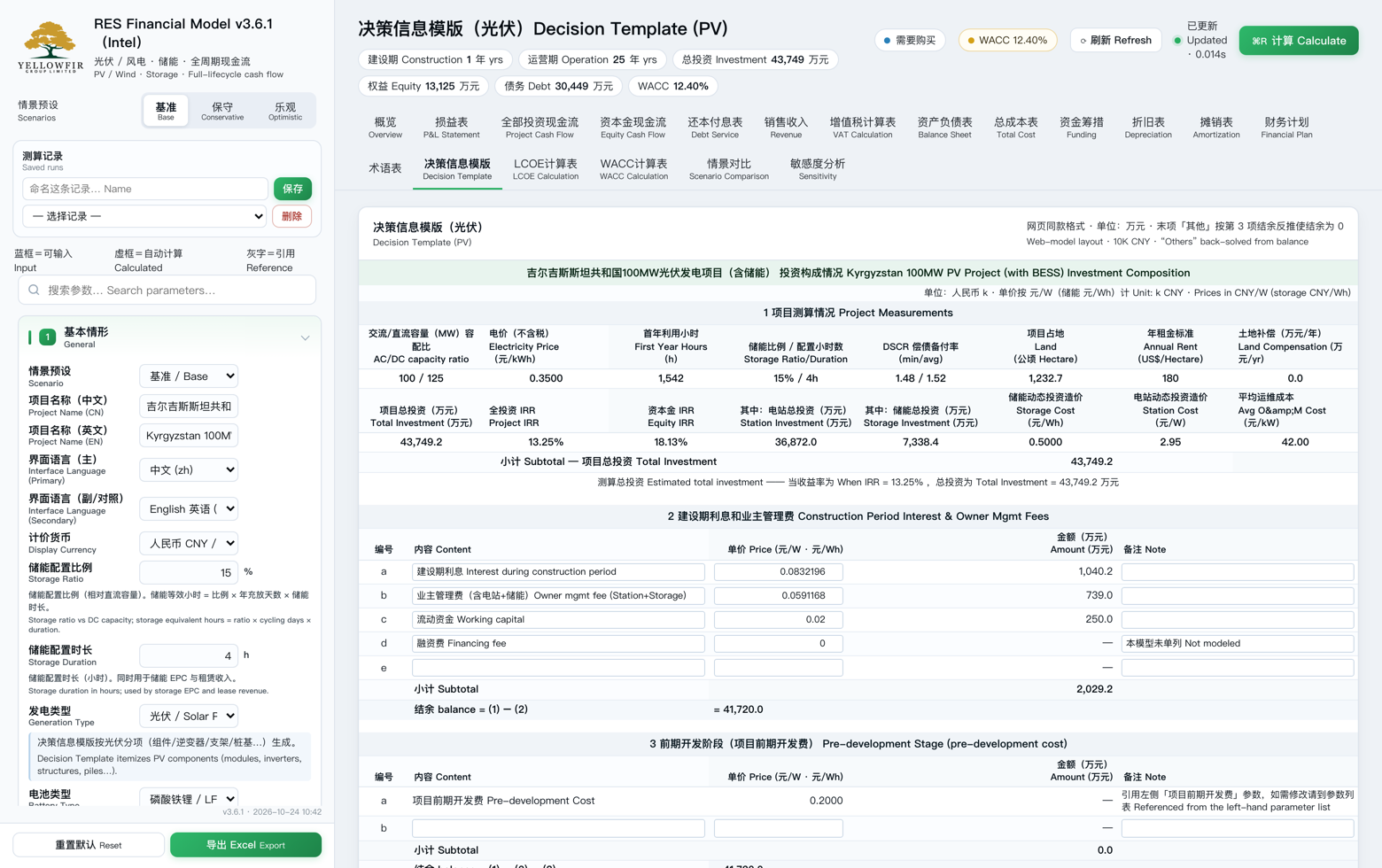
Task: Click the 计算 Calculate button
Action: click(x=1298, y=41)
